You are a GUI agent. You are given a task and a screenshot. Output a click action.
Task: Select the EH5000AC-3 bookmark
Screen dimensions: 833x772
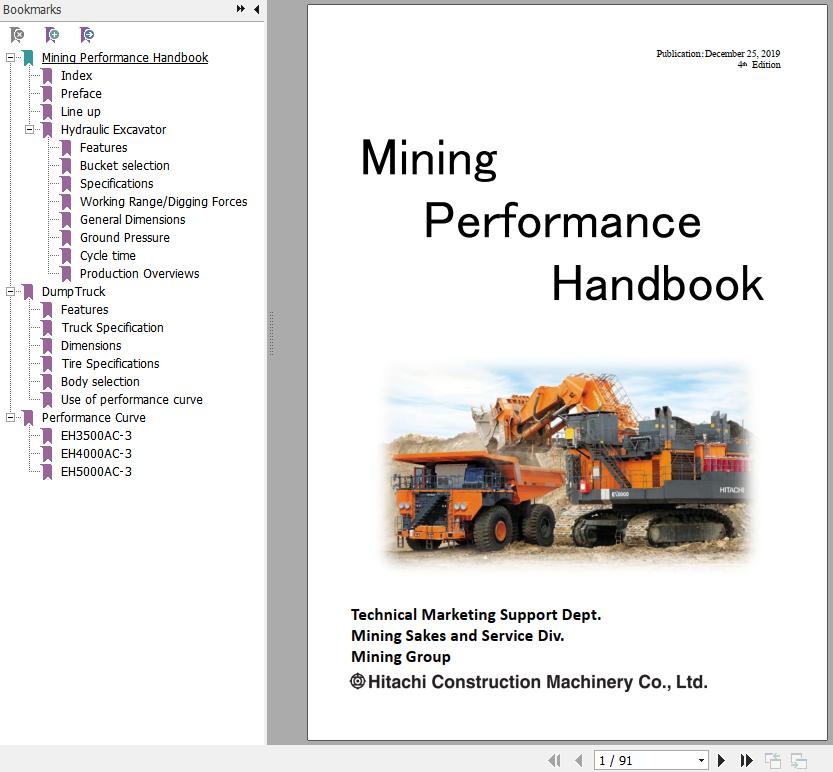pyautogui.click(x=96, y=472)
